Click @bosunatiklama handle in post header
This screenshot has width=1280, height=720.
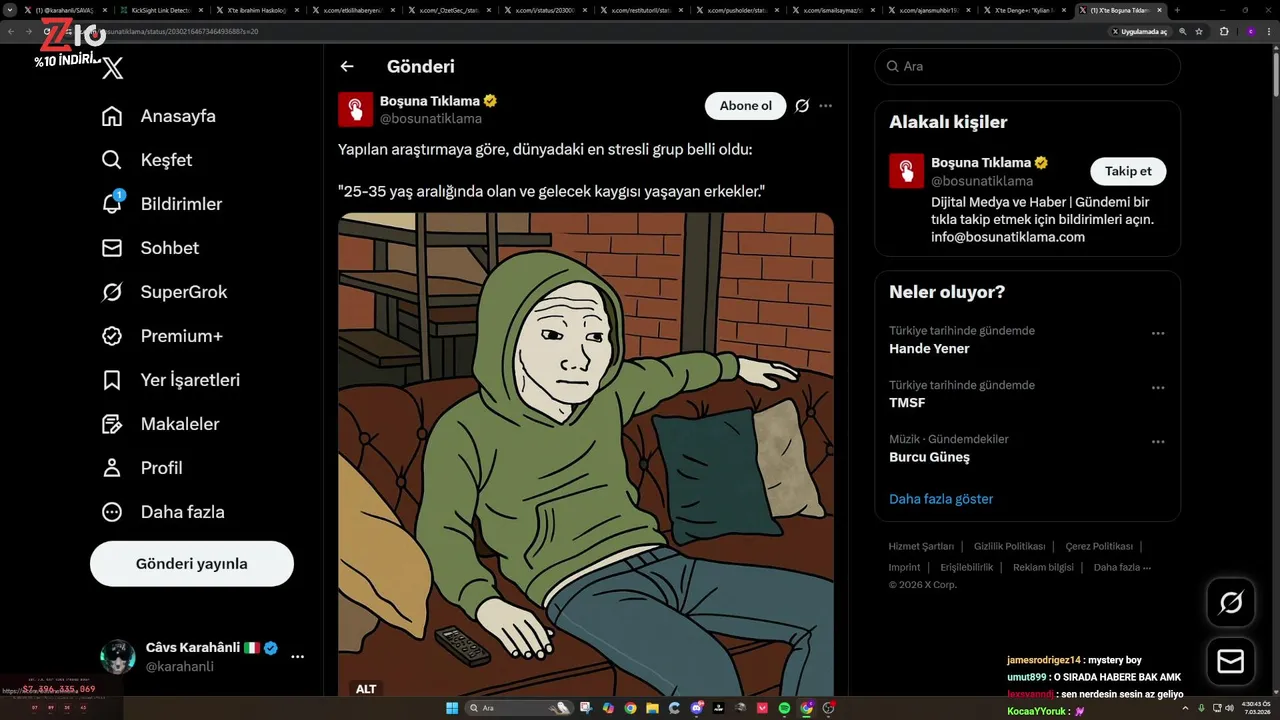pos(431,118)
